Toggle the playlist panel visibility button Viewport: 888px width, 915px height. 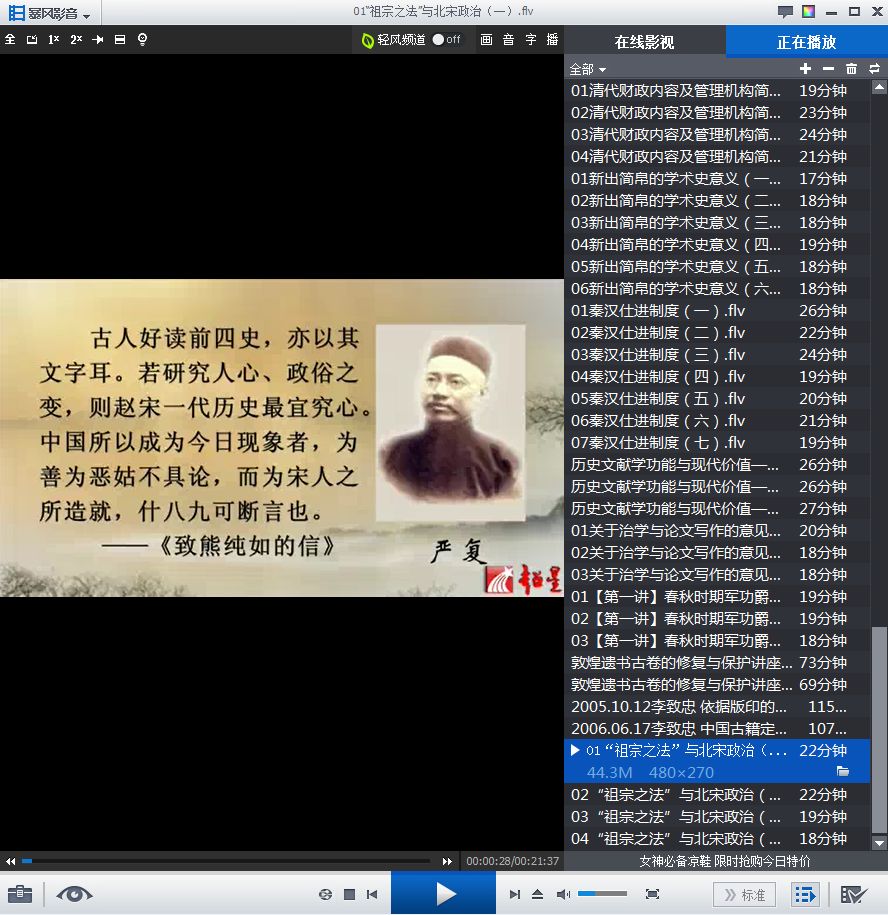(x=805, y=894)
